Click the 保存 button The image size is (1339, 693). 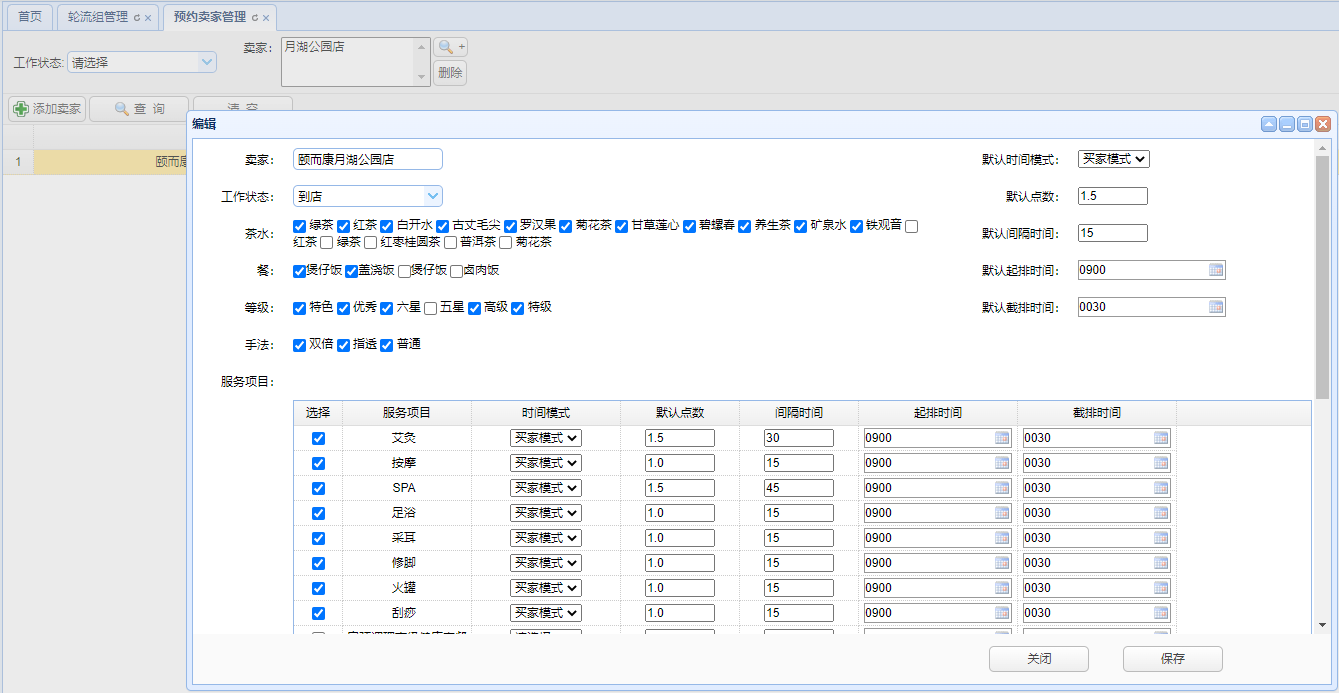click(x=1173, y=659)
